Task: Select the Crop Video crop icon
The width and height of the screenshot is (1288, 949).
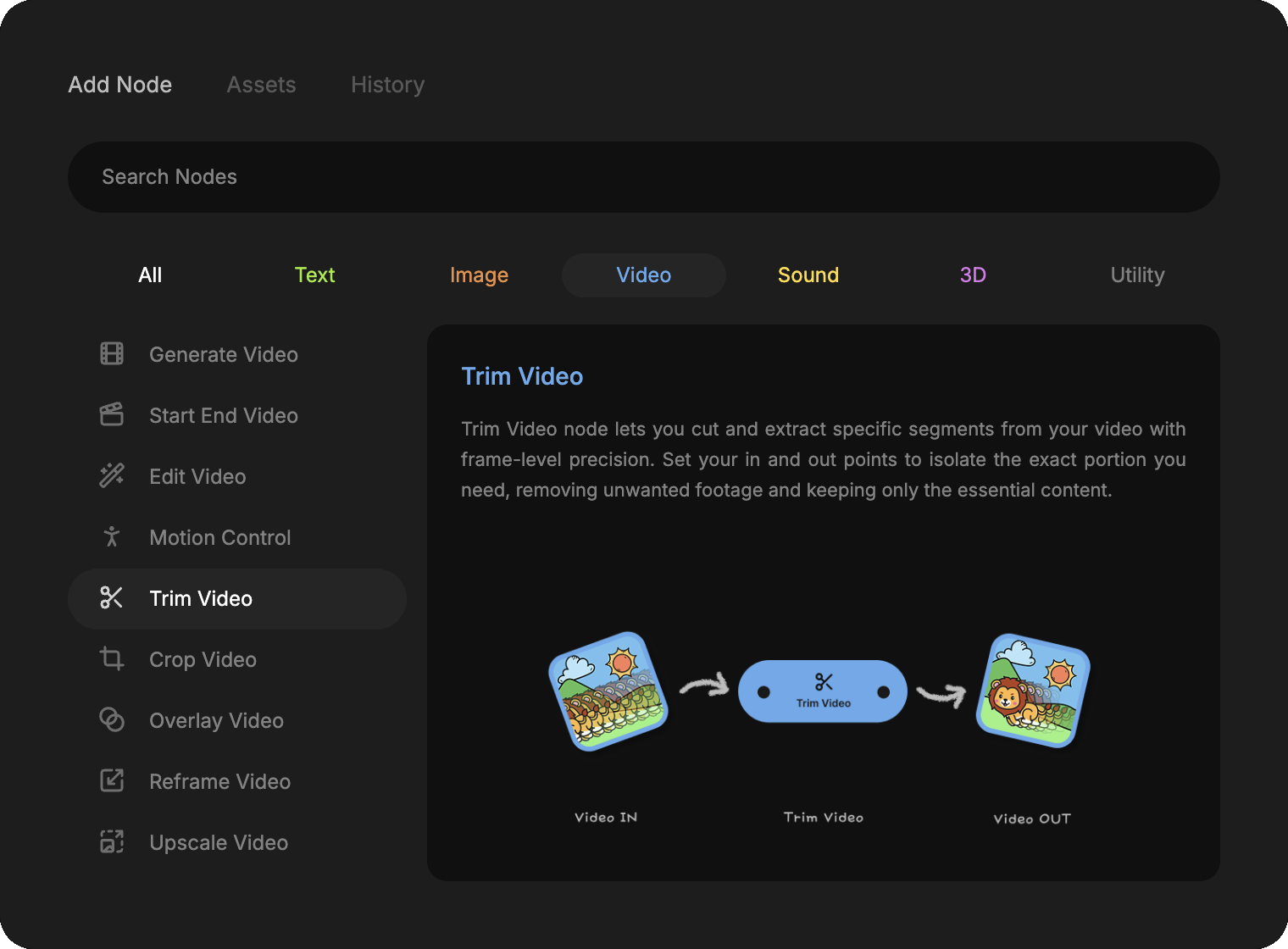Action: 112,659
